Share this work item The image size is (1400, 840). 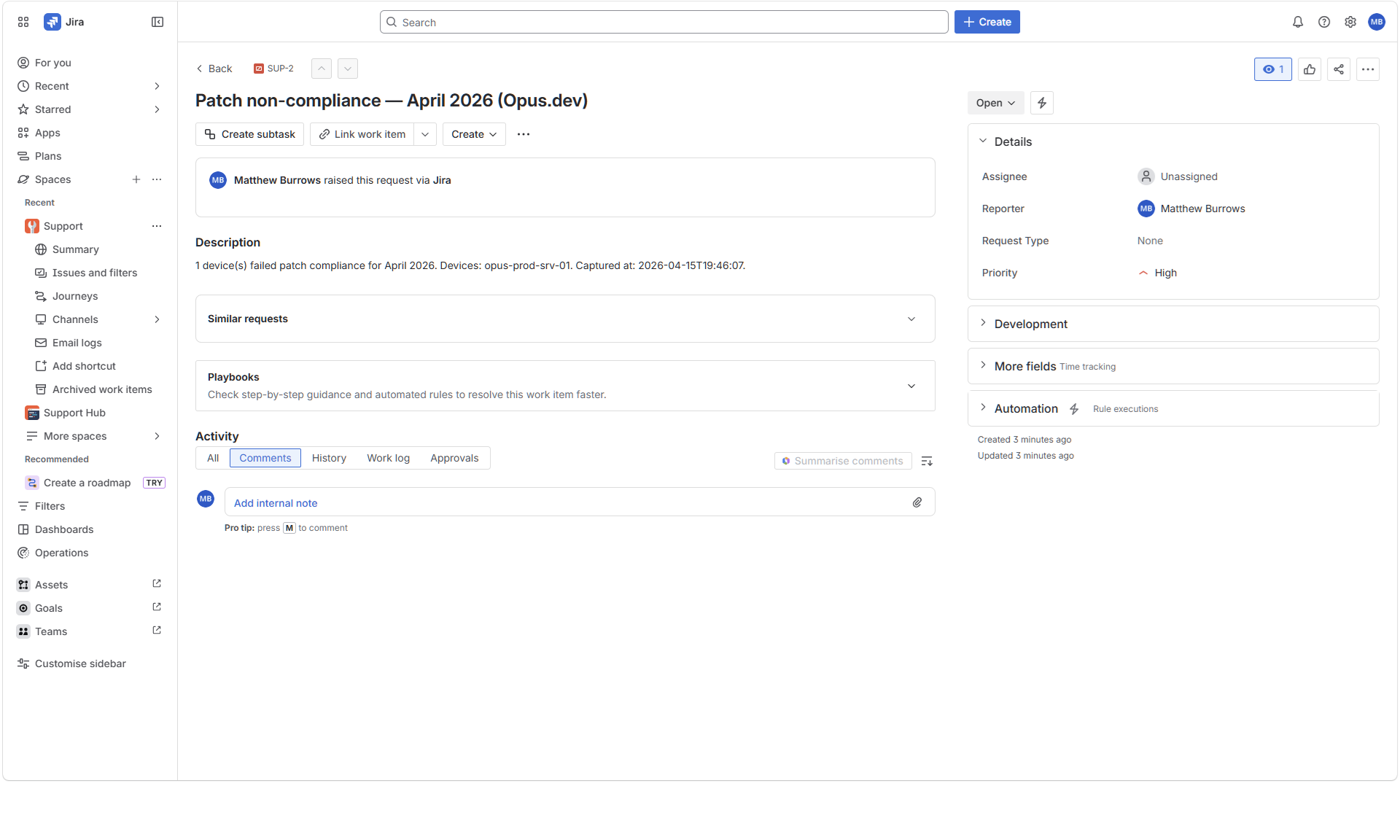click(1339, 69)
